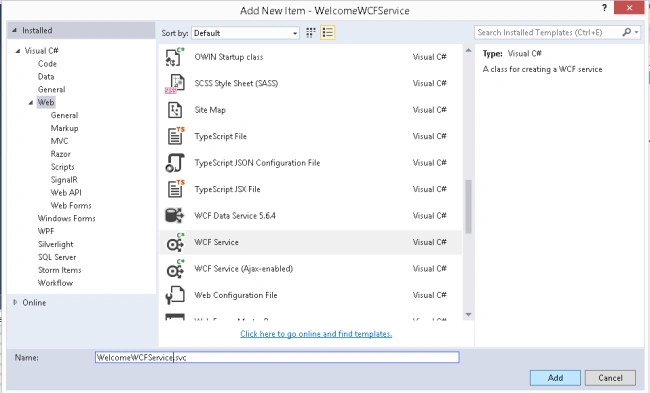Select the Data category

point(46,77)
